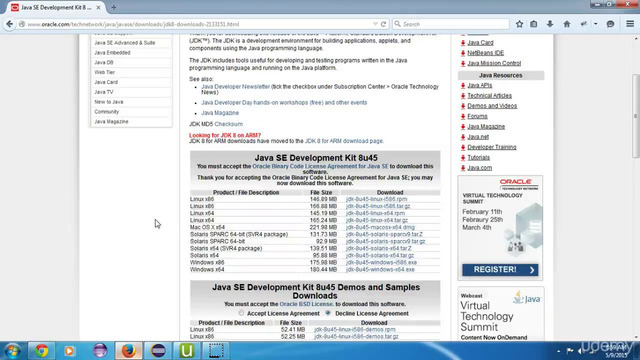Open Java Developer Day hands-on workshops link
Viewport: 640px width, 360px height.
284,102
